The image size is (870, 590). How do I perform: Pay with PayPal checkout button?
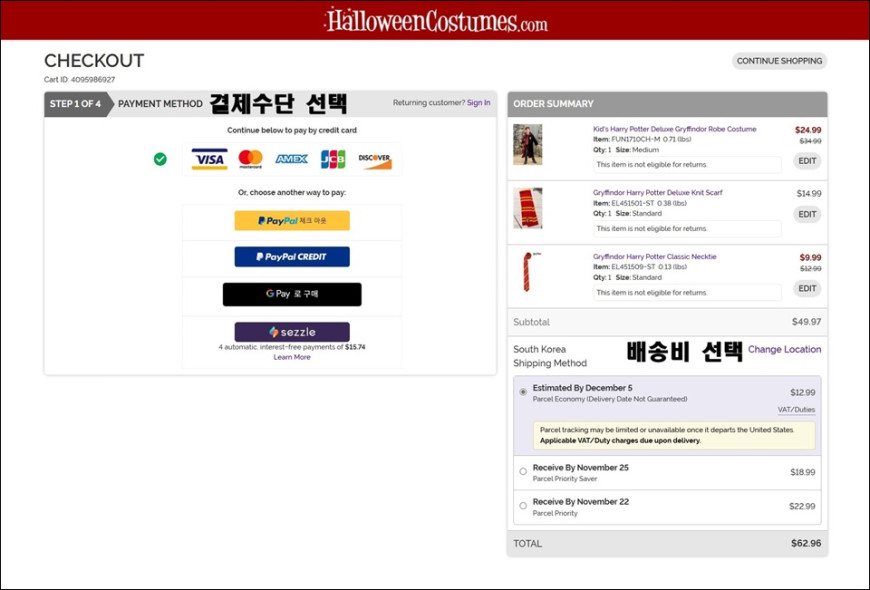coord(292,220)
